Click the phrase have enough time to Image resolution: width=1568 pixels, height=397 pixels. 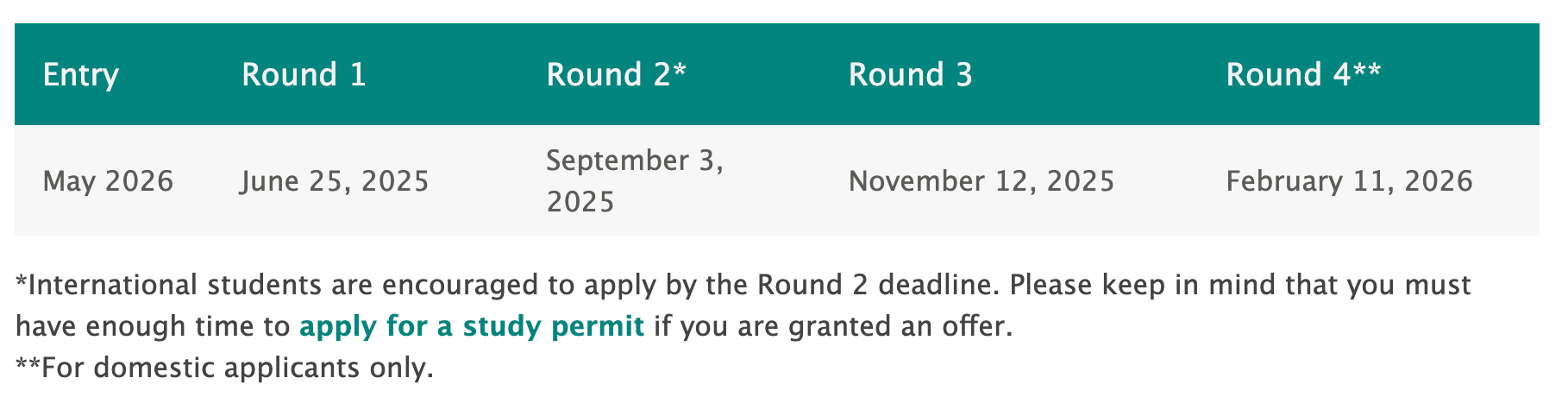point(154,327)
